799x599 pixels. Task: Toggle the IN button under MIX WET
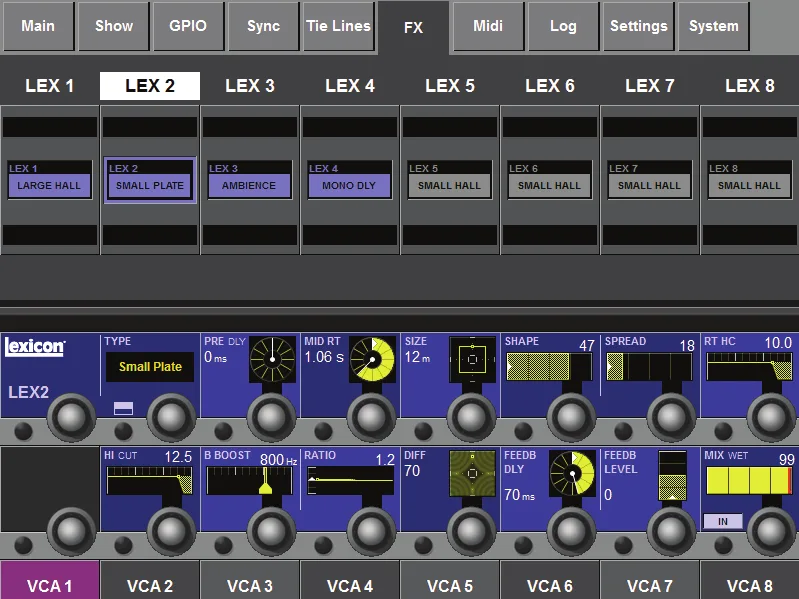(723, 522)
